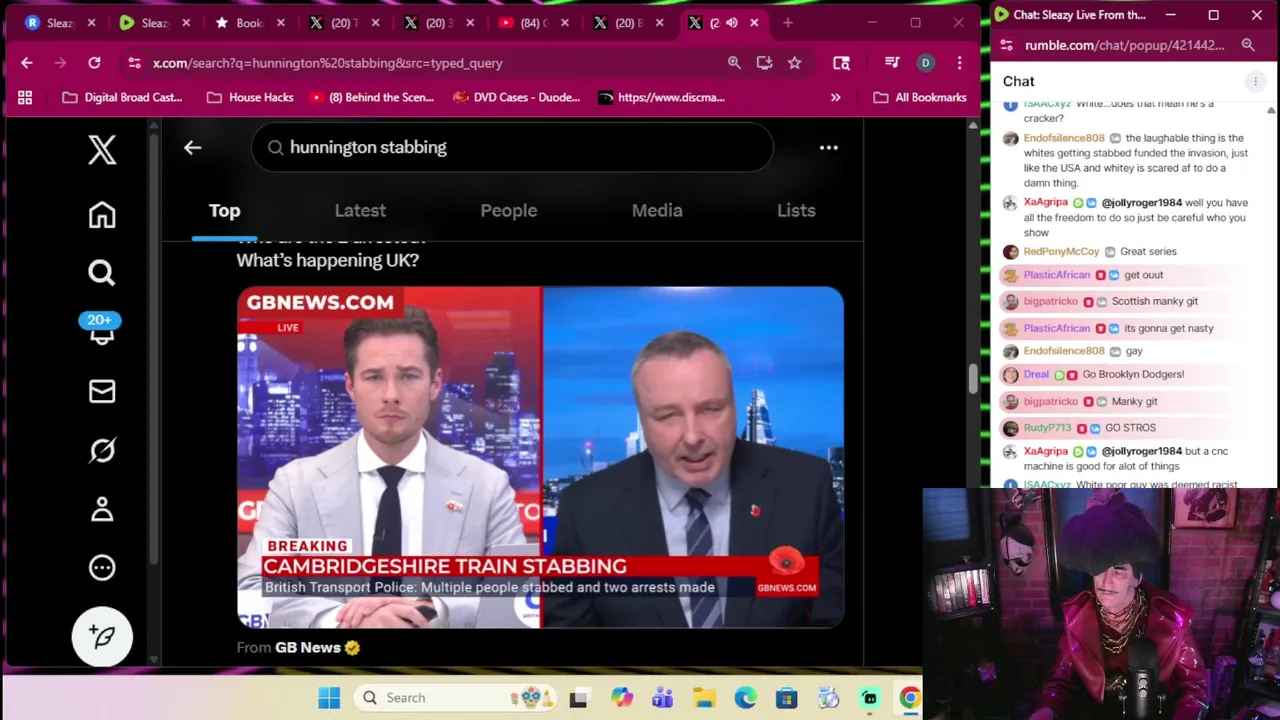The height and width of the screenshot is (720, 1280).
Task: Open the Explore magnifier in X sidebar
Action: [x=102, y=272]
